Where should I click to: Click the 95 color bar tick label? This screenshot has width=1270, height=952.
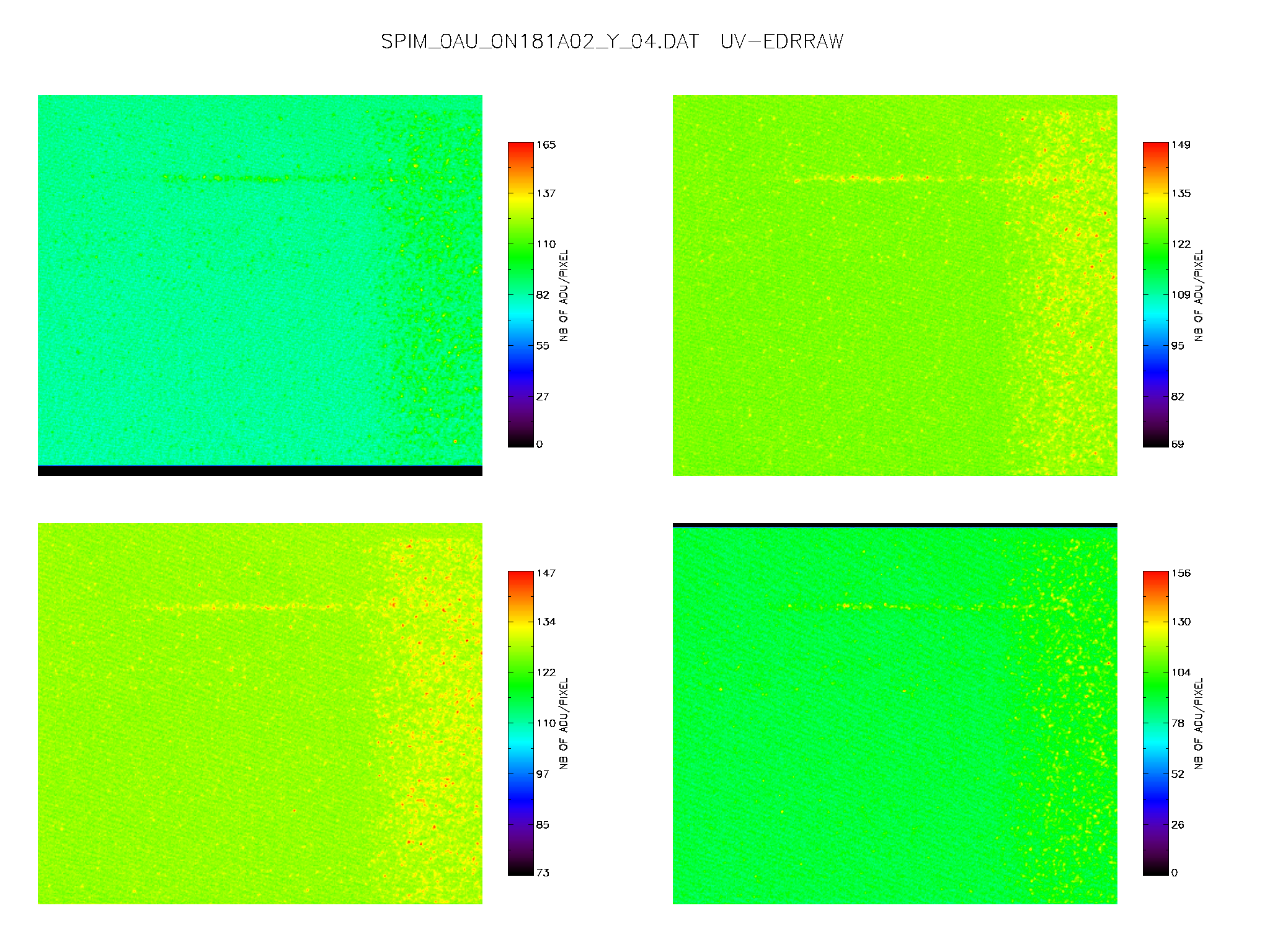click(x=1178, y=346)
